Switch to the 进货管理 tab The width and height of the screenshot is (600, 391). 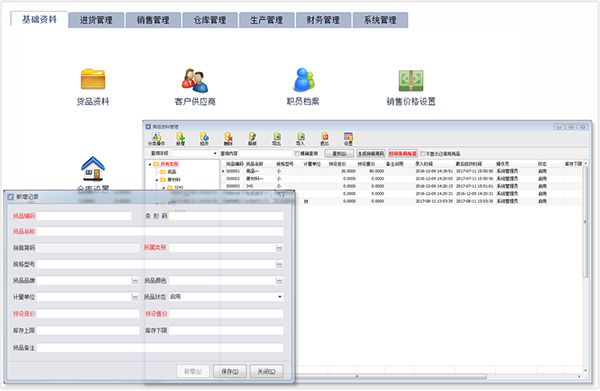[x=96, y=20]
